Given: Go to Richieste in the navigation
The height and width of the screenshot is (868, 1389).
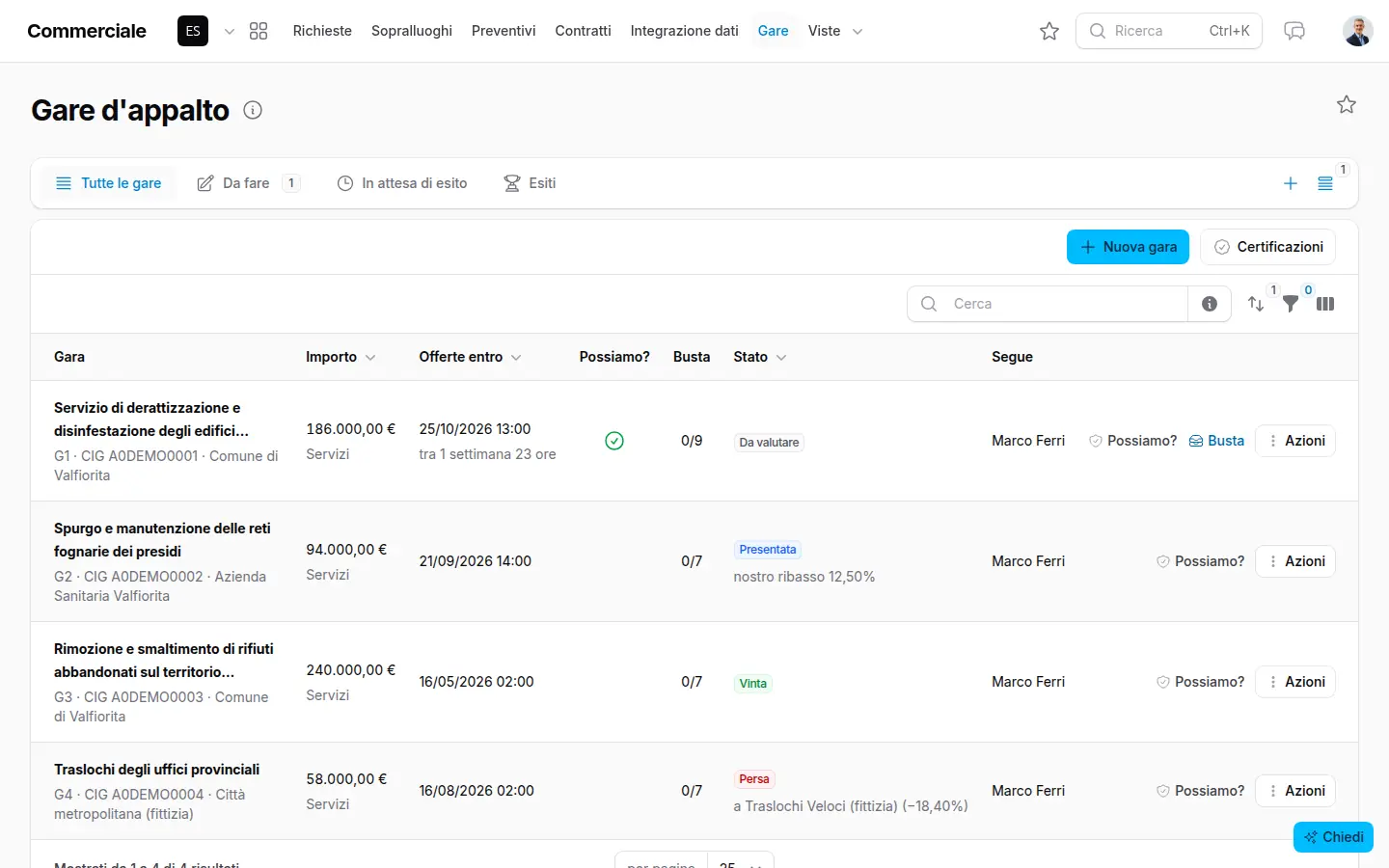Looking at the screenshot, I should click(322, 31).
